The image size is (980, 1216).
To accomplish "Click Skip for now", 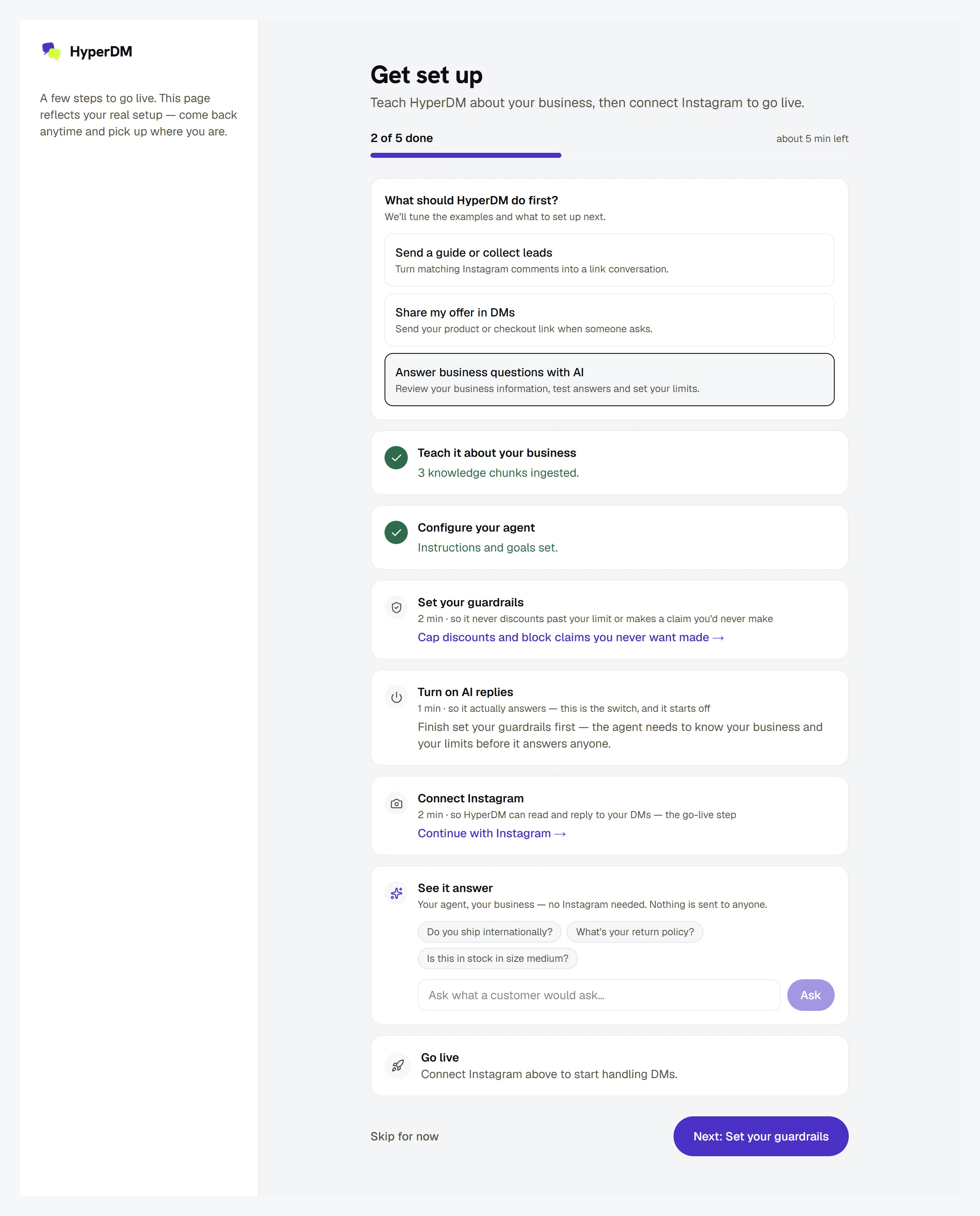I will point(404,1136).
